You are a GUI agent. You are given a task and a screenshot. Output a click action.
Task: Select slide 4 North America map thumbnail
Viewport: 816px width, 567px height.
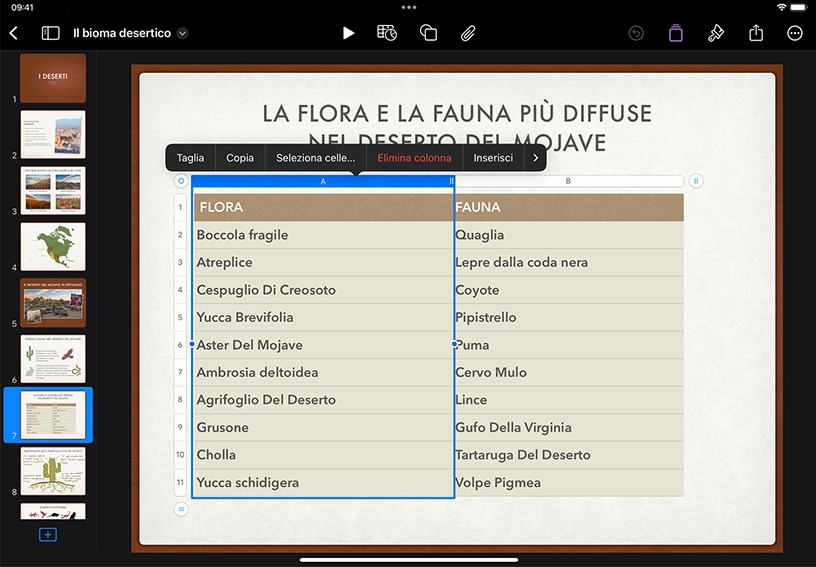pyautogui.click(x=53, y=247)
